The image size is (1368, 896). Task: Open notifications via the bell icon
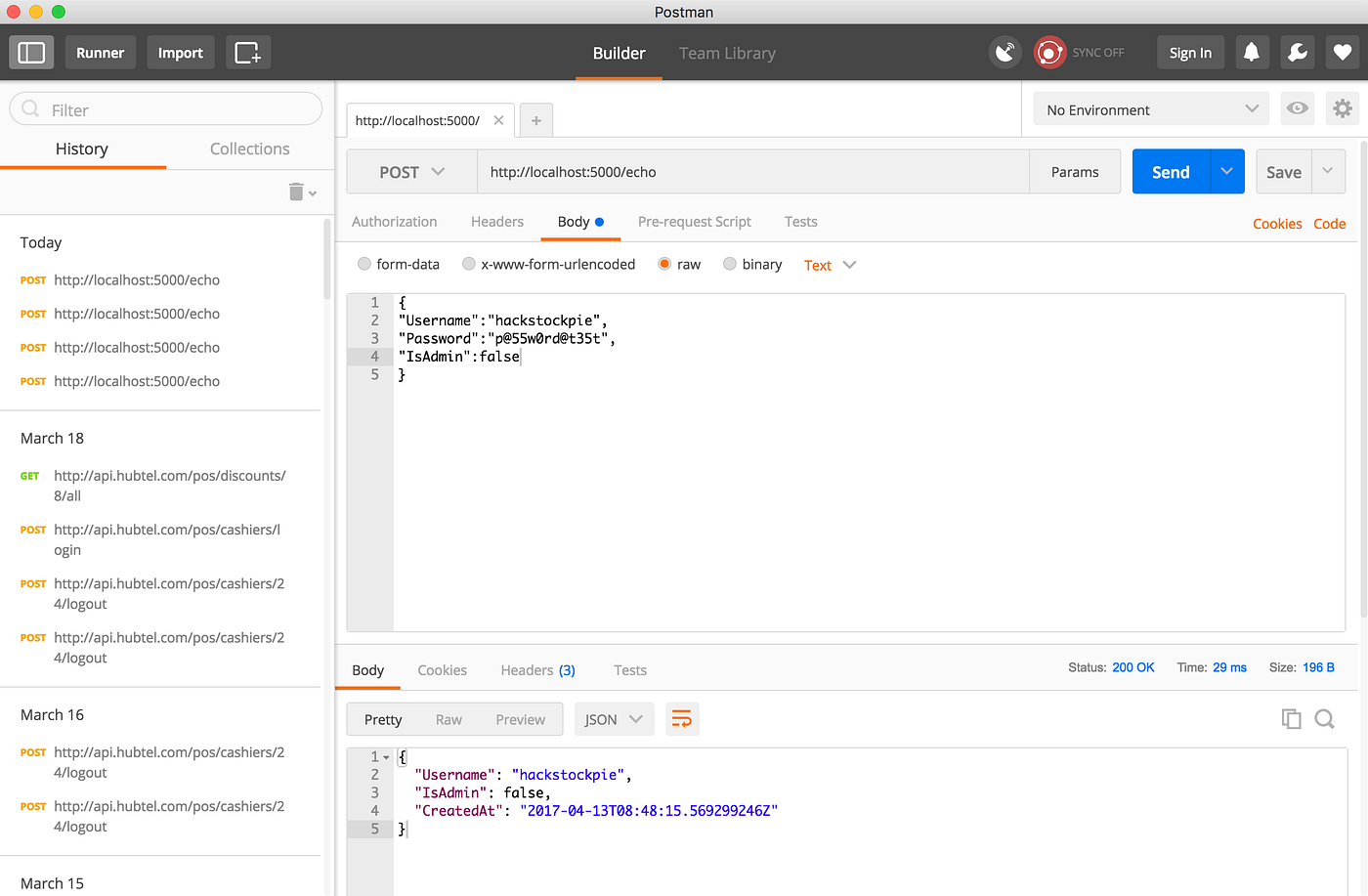coord(1252,52)
